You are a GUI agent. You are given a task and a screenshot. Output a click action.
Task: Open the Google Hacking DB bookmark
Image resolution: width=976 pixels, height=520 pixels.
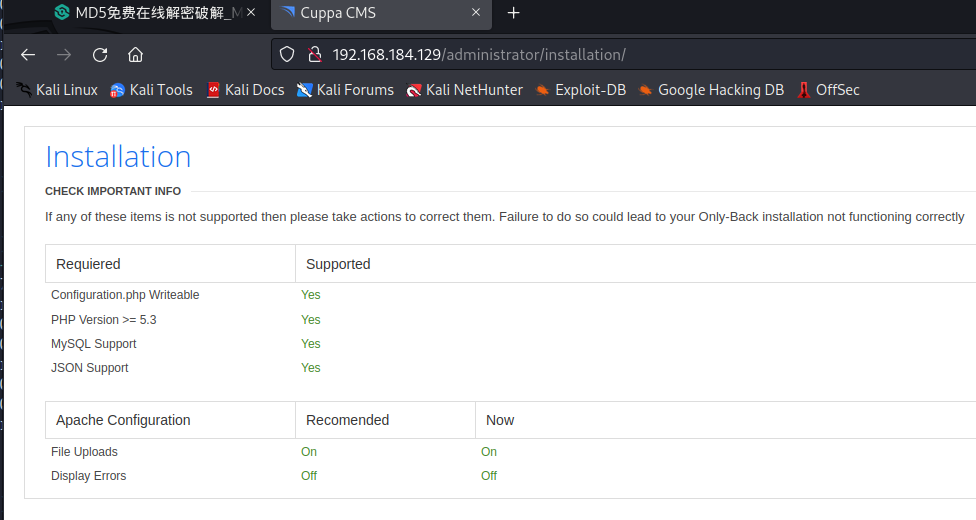[x=711, y=90]
